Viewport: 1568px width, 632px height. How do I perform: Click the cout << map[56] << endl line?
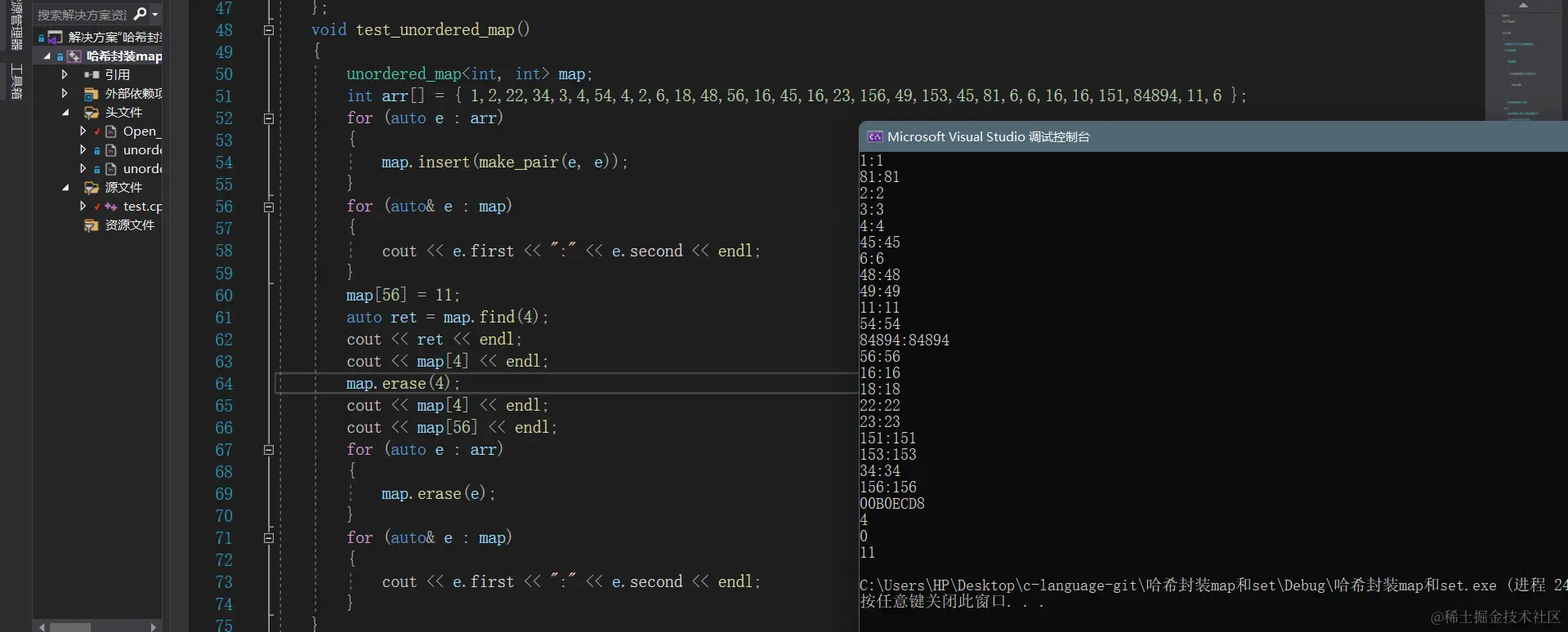[452, 427]
